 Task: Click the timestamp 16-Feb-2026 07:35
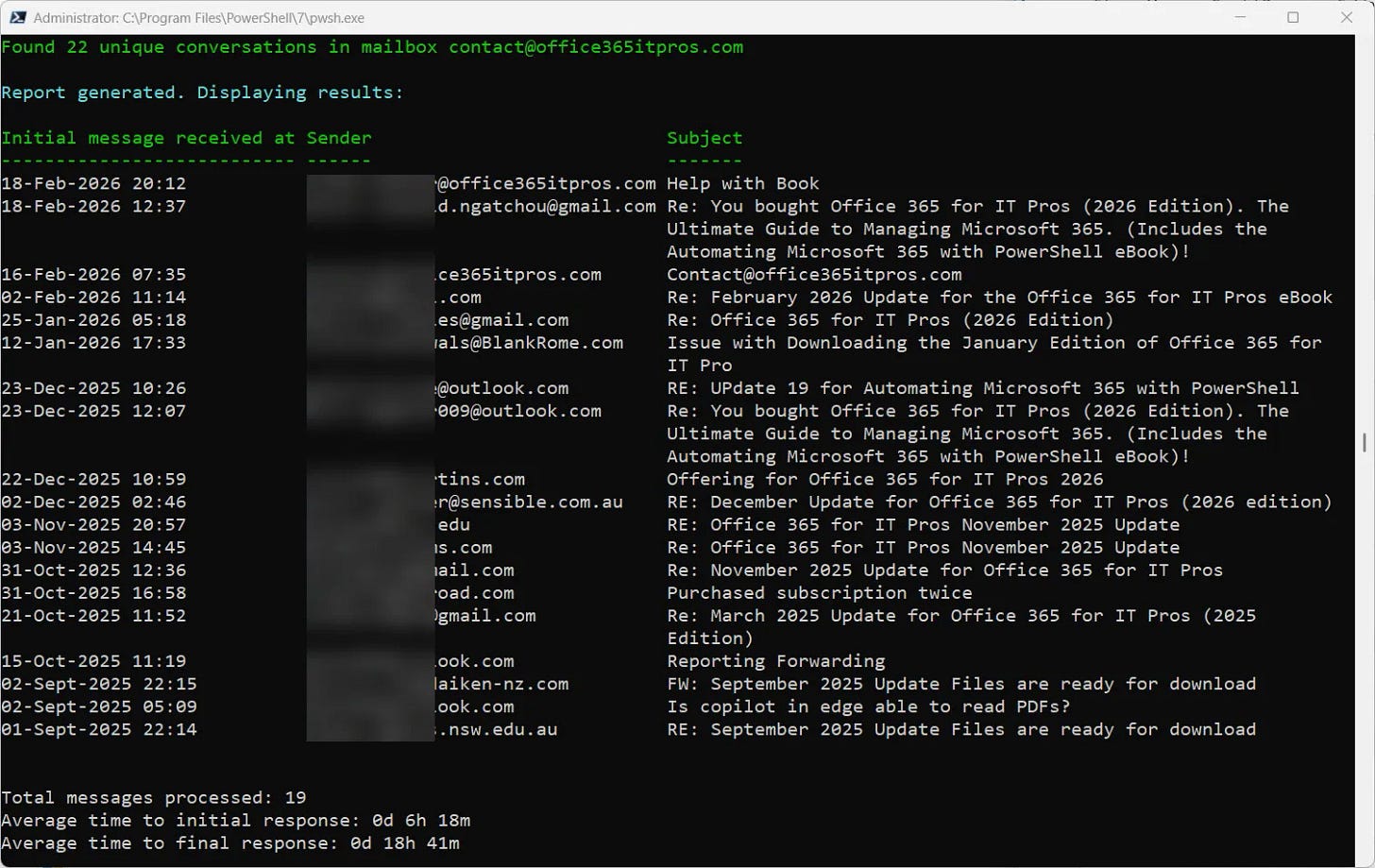pyautogui.click(x=93, y=275)
